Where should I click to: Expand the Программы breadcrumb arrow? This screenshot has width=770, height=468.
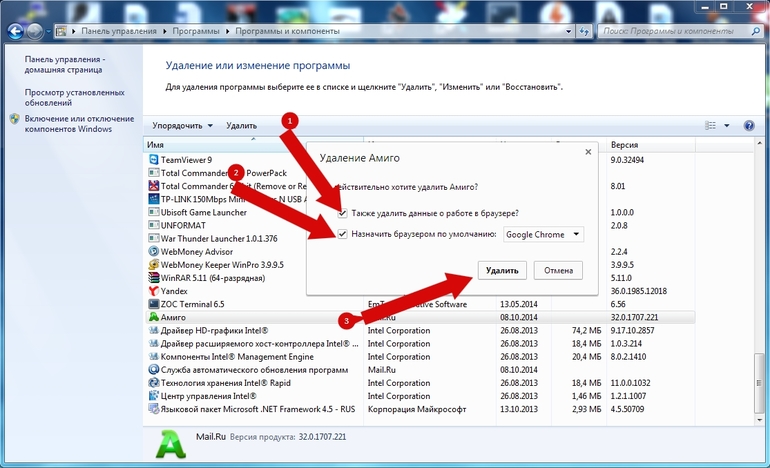227,31
